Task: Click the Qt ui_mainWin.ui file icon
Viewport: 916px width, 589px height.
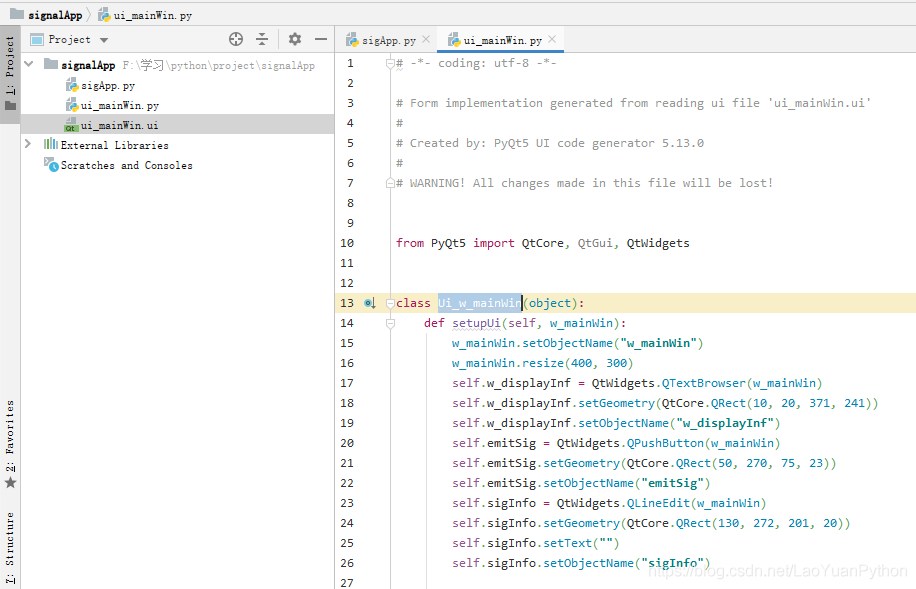Action: click(72, 125)
